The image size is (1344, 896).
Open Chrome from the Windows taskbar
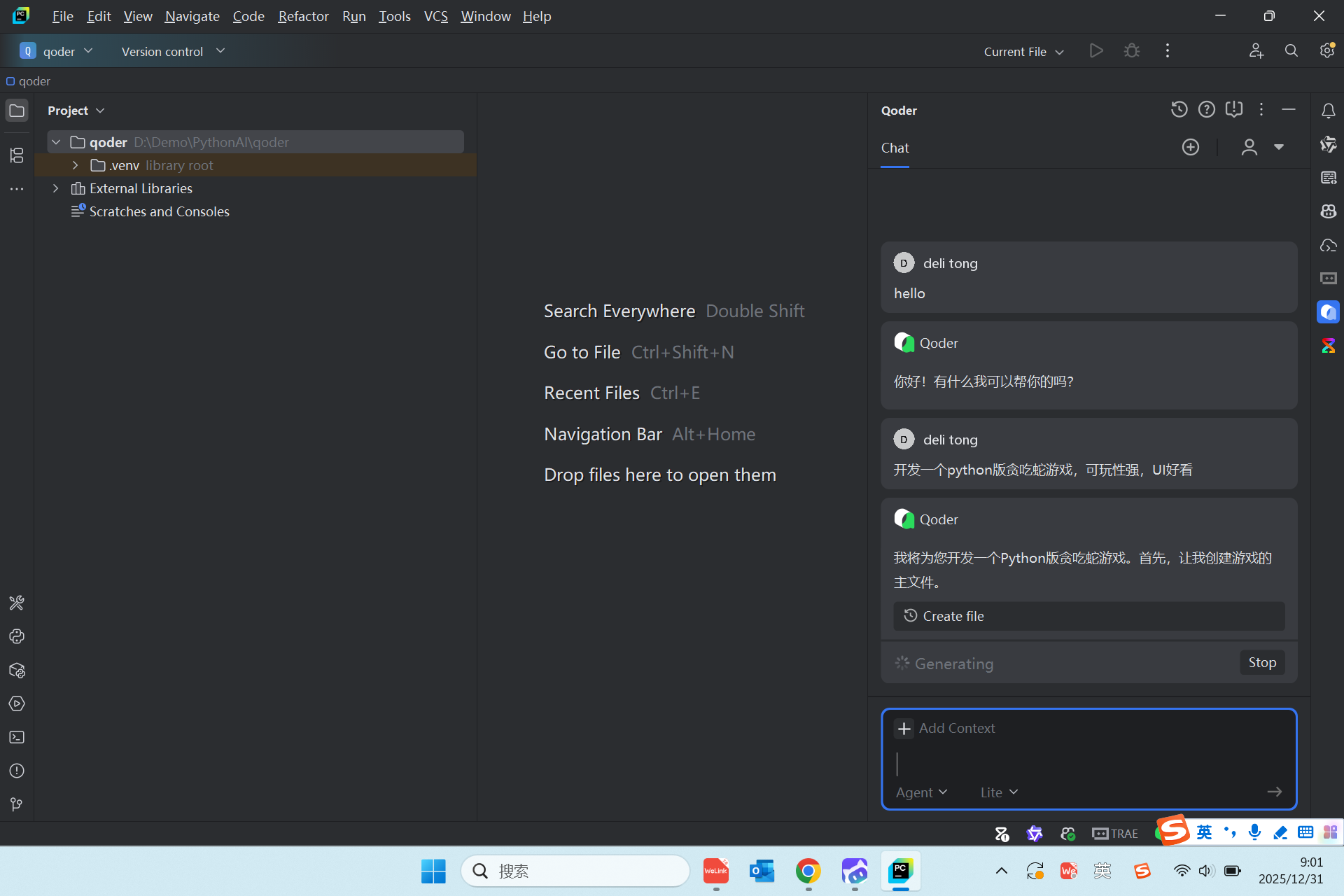pyautogui.click(x=808, y=871)
